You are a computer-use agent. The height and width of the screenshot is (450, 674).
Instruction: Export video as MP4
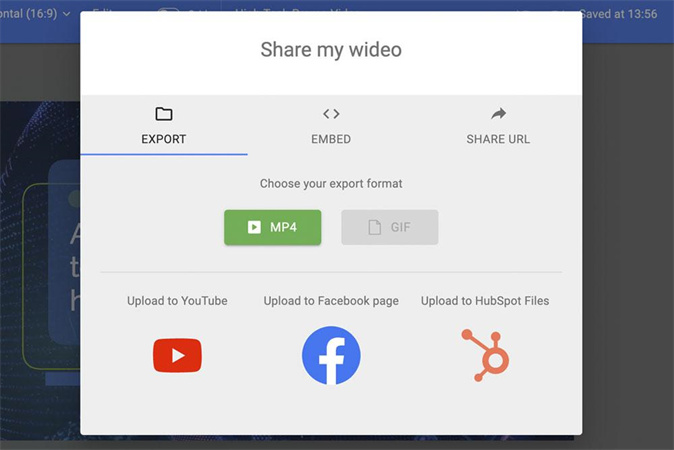click(x=273, y=227)
